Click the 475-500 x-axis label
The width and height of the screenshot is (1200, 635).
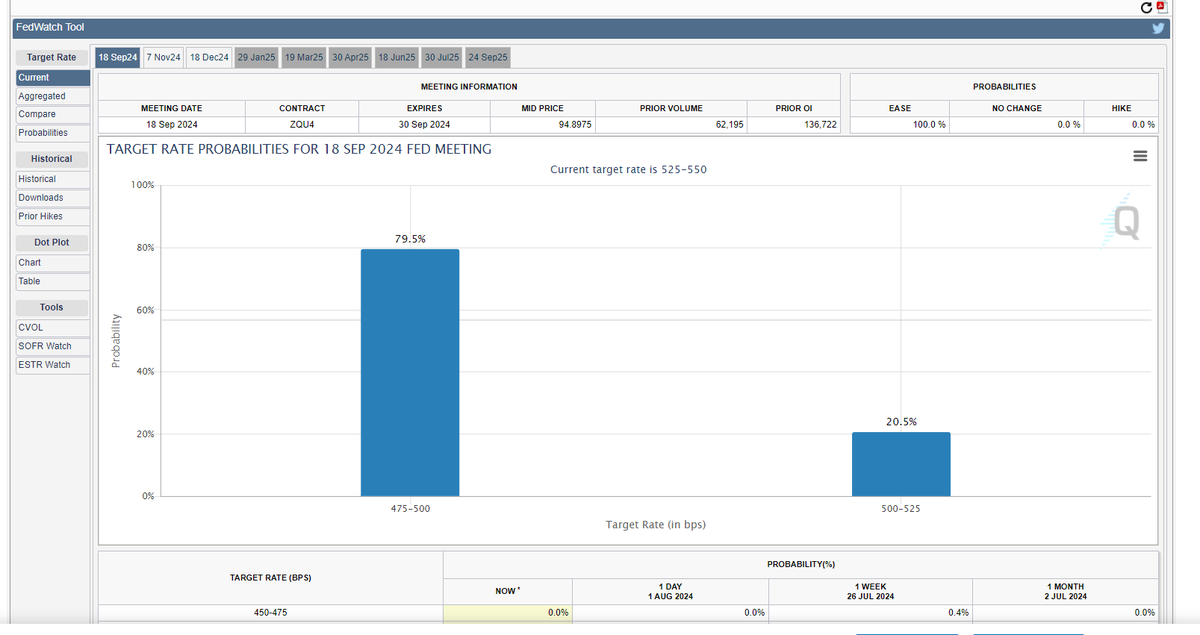point(410,508)
